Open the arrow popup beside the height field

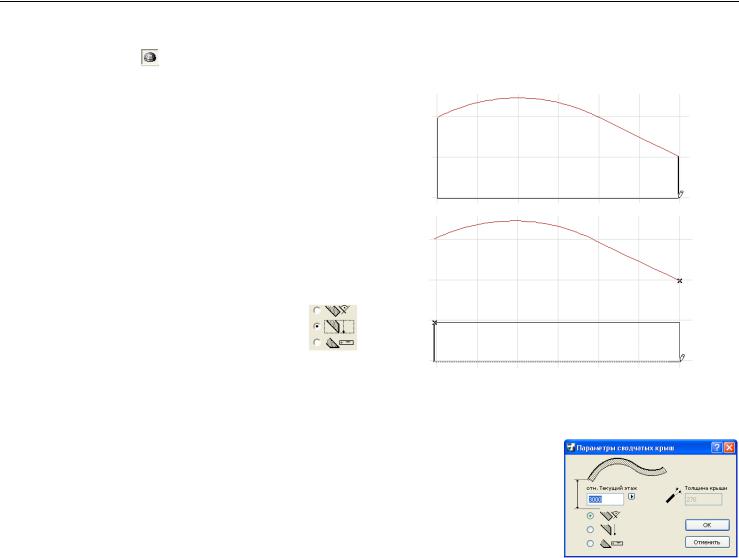pyautogui.click(x=632, y=496)
